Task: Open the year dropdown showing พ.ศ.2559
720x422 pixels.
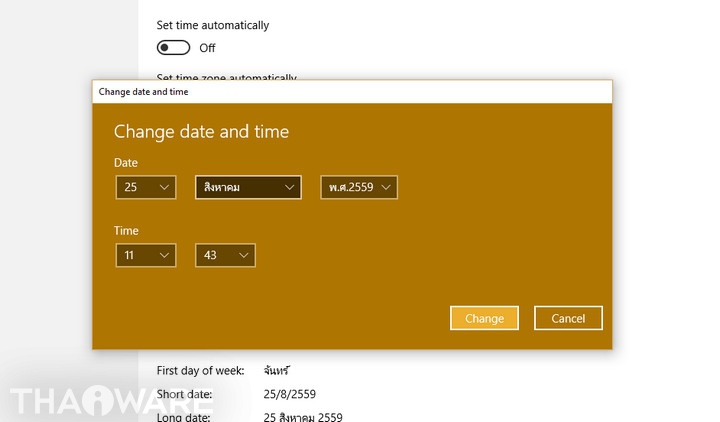Action: point(359,187)
